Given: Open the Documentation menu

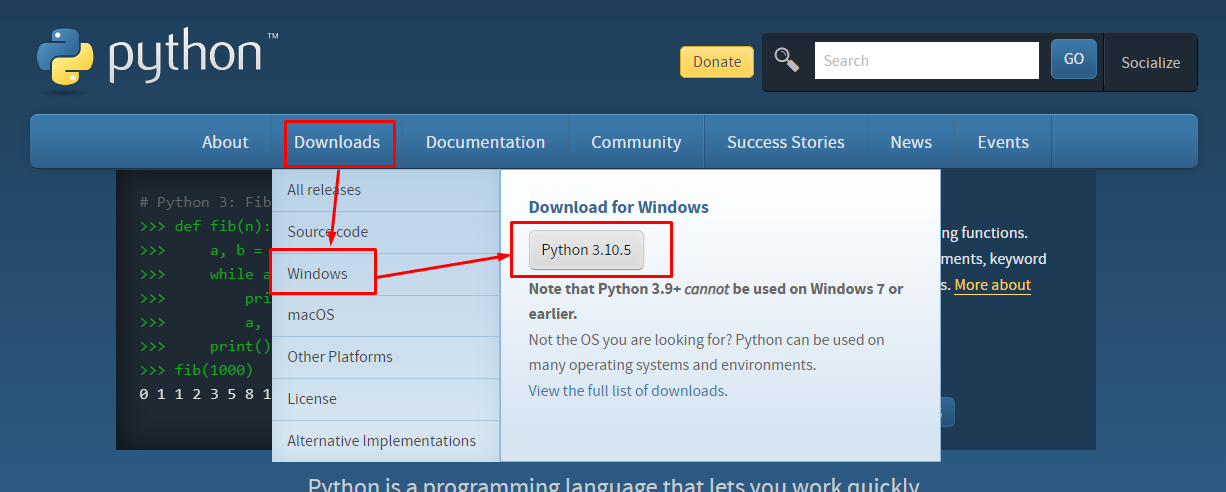Looking at the screenshot, I should click(x=485, y=142).
